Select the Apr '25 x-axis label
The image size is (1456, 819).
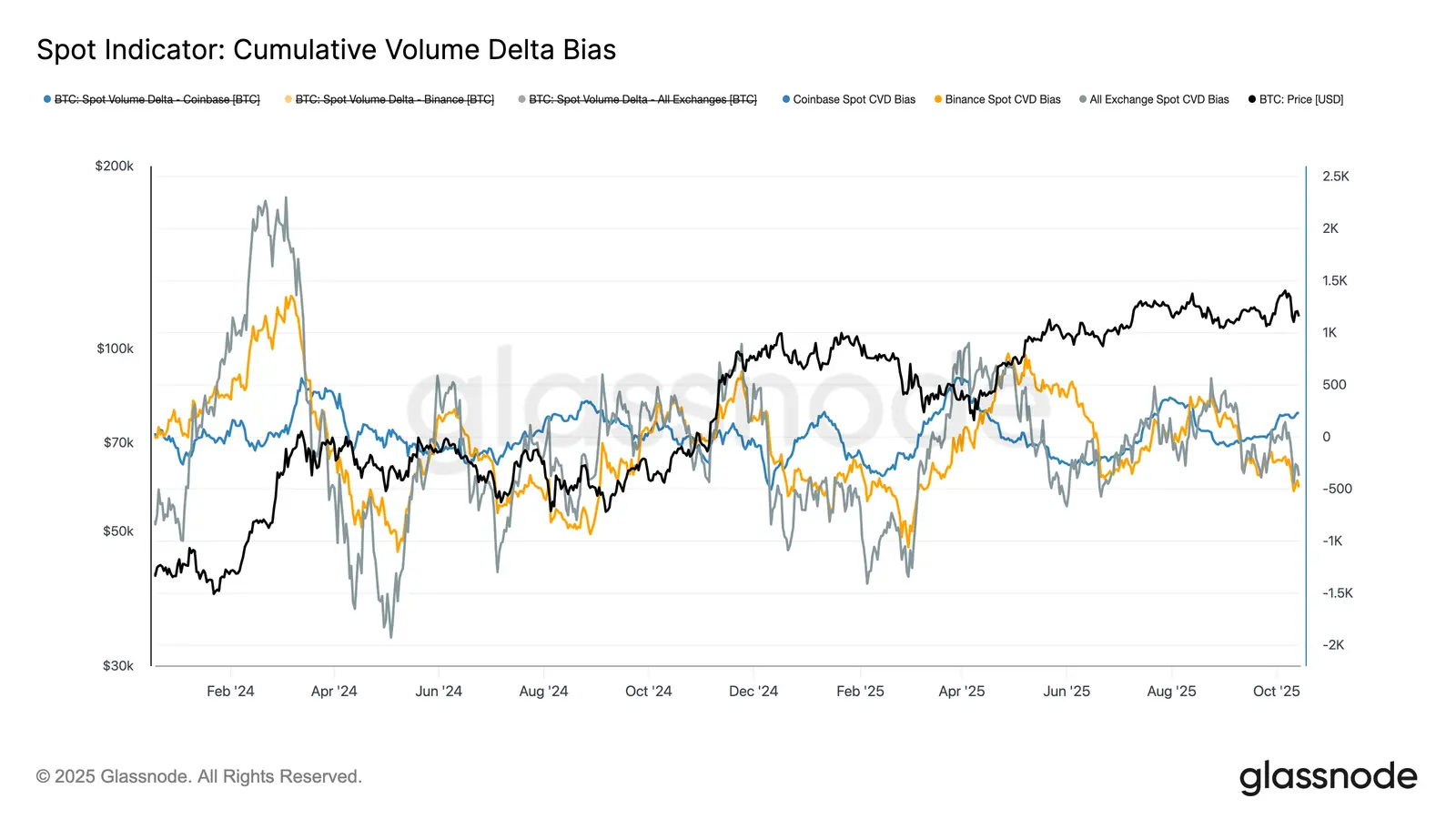click(x=961, y=692)
